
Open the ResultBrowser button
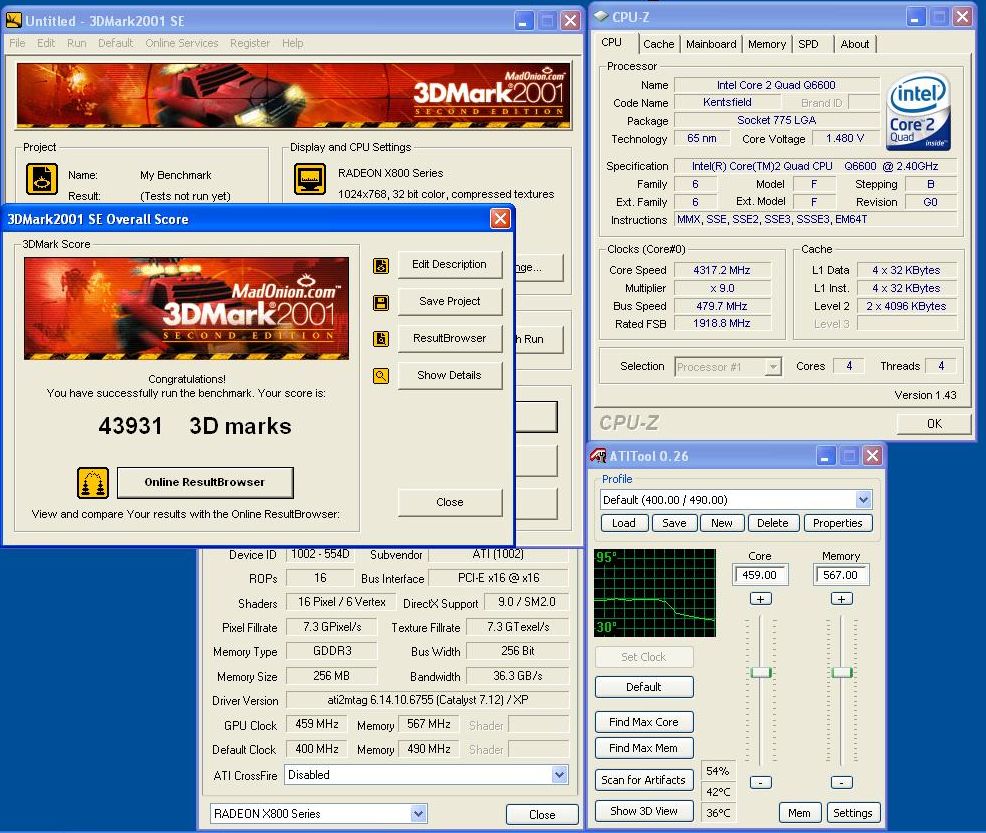[x=450, y=338]
